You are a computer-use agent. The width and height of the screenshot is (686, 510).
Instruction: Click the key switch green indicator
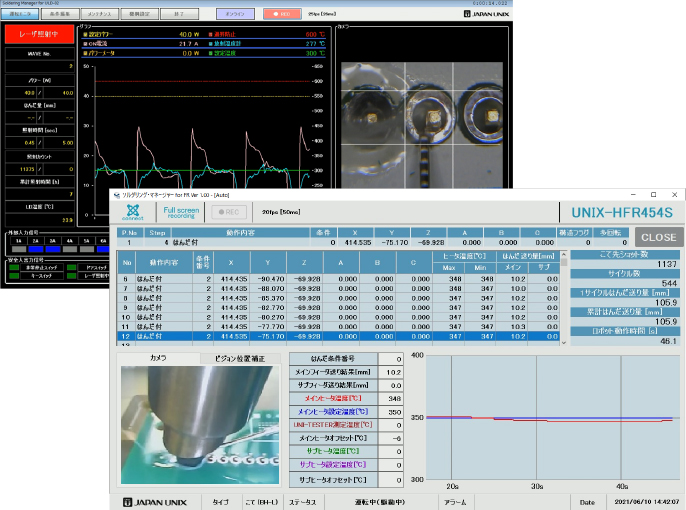tap(14, 276)
